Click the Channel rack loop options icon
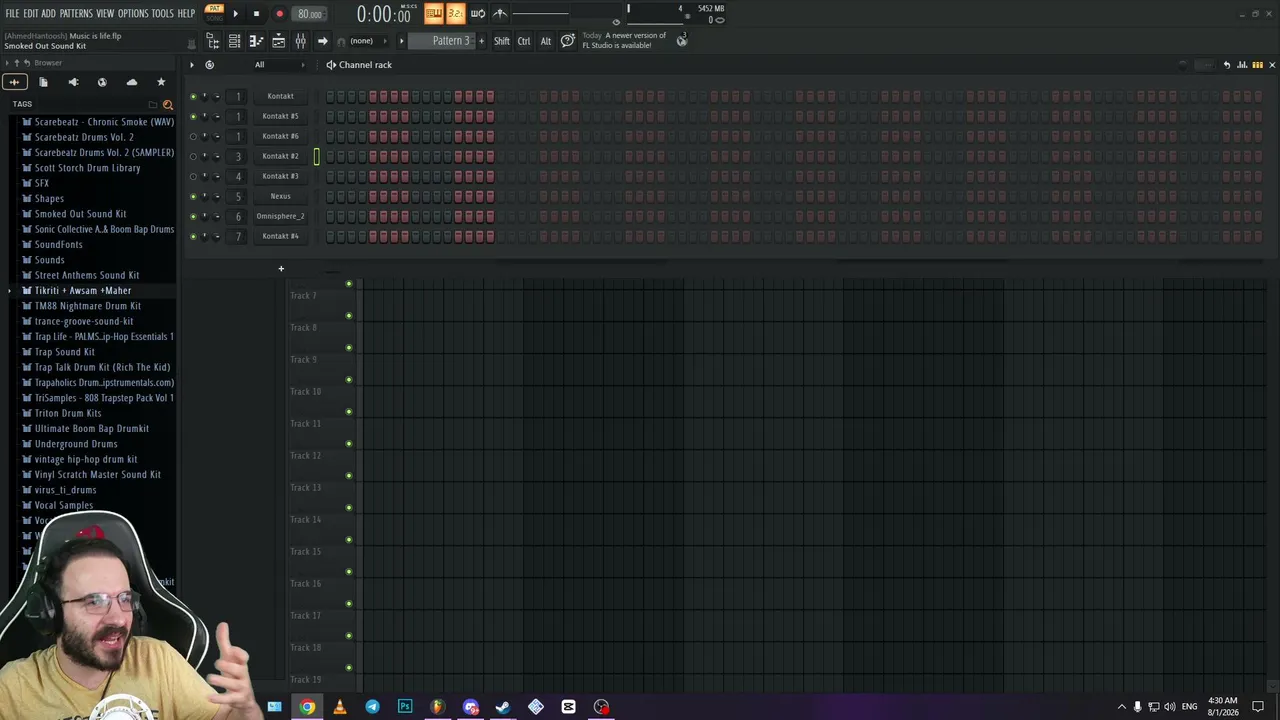The image size is (1280, 720). click(x=209, y=65)
